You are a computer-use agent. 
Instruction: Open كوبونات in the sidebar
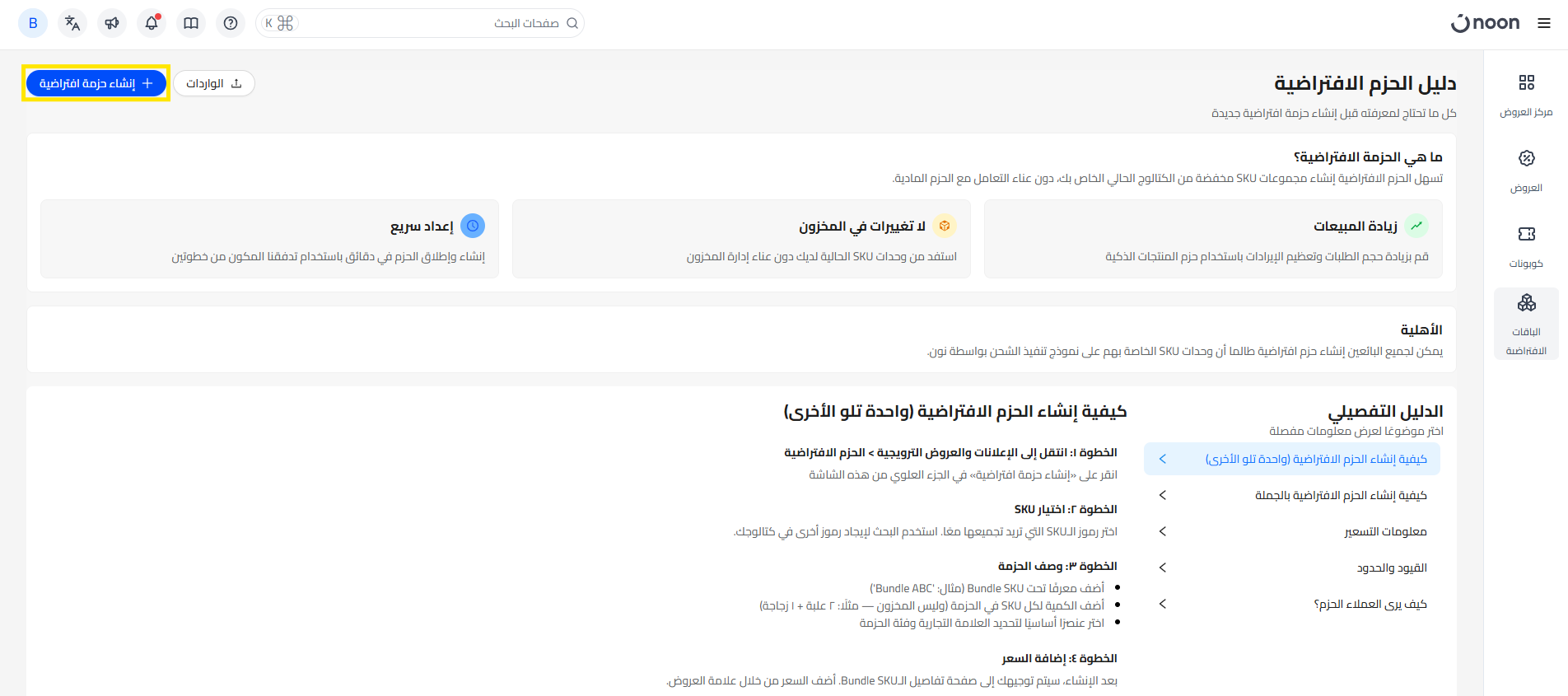tap(1526, 246)
